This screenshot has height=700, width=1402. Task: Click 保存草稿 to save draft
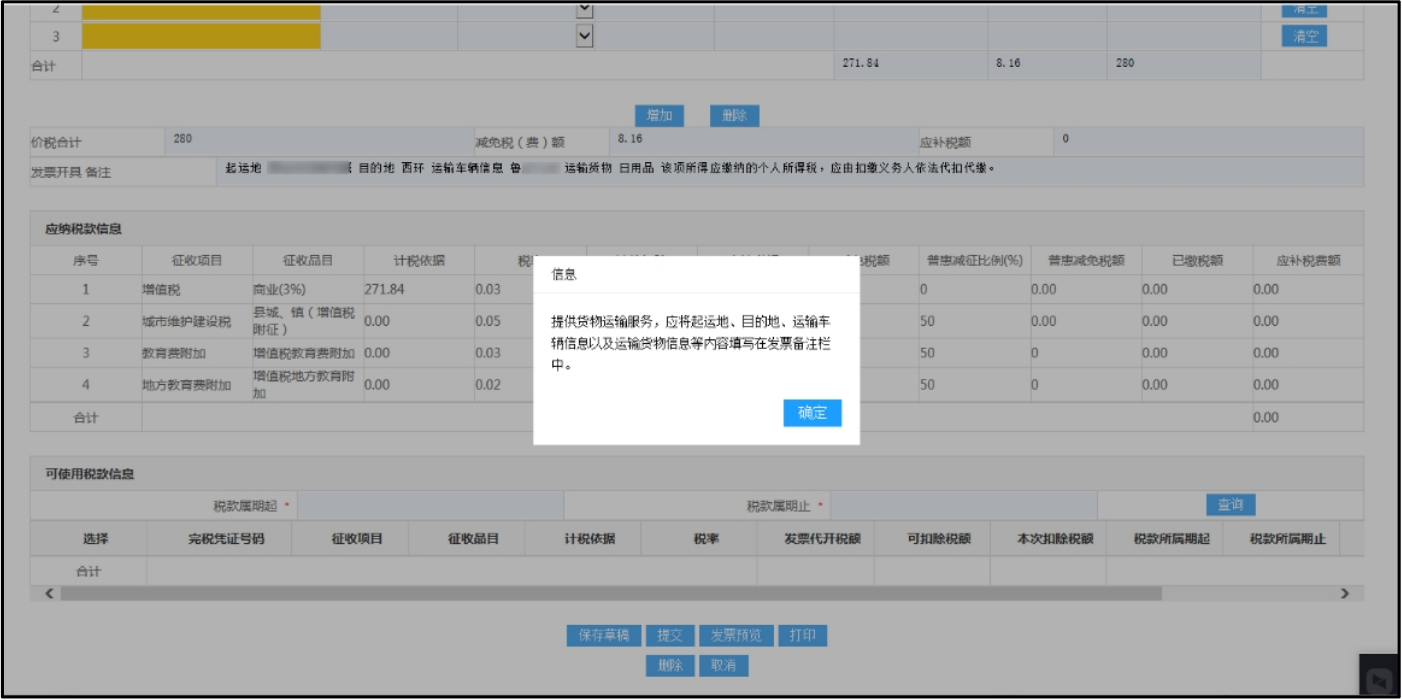tap(604, 636)
